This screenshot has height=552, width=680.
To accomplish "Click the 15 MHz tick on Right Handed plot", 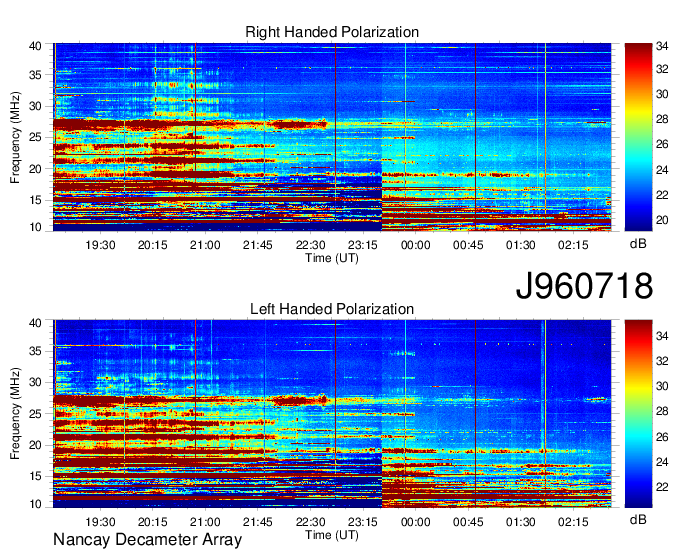I will pos(35,200).
